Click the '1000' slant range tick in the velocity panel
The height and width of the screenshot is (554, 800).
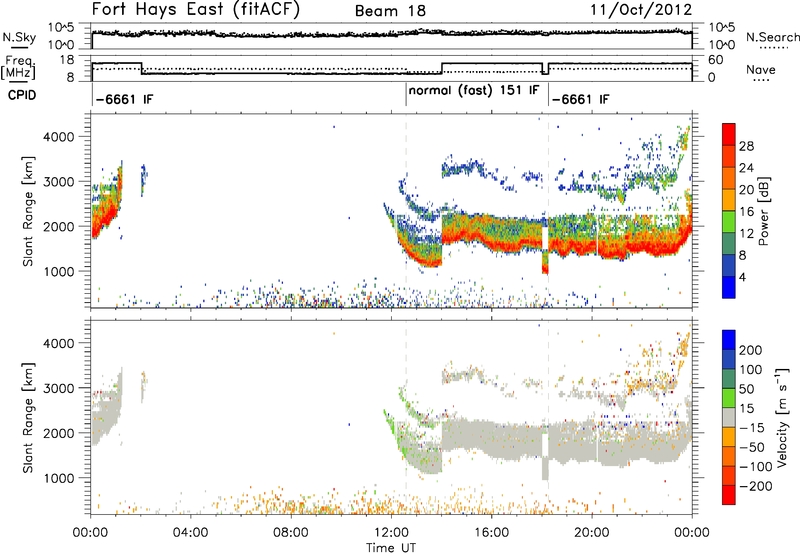[58, 478]
